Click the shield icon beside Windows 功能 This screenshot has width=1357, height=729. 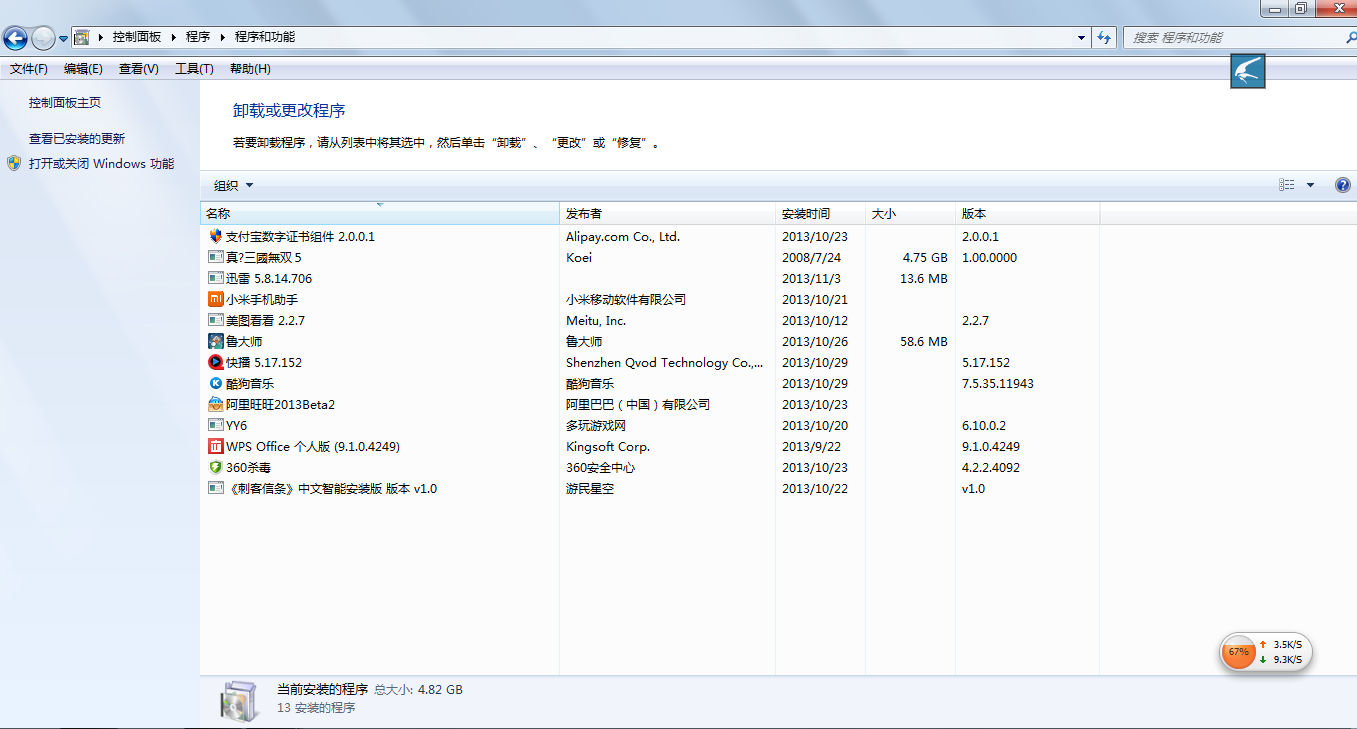point(14,163)
